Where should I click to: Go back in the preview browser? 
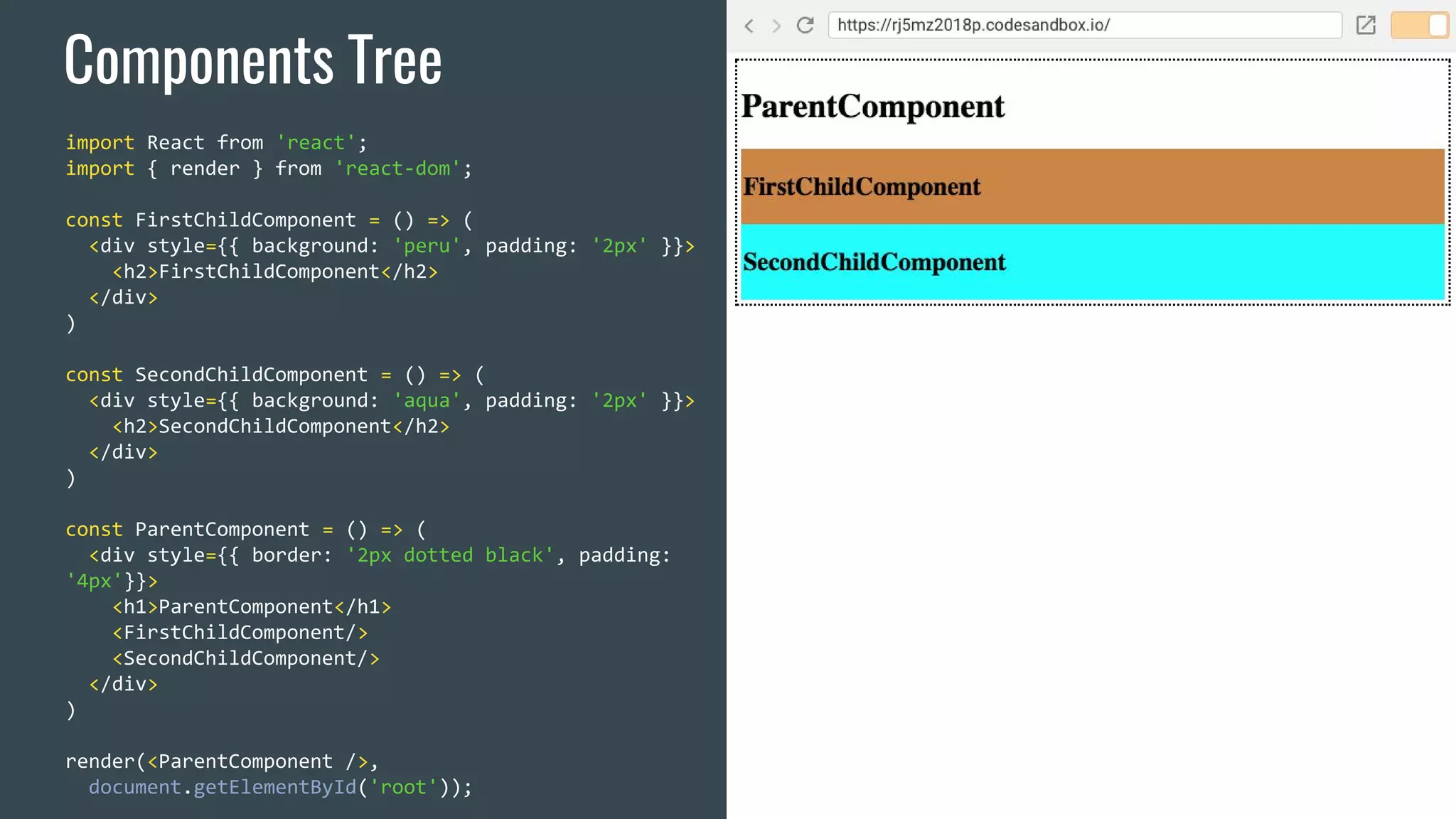pyautogui.click(x=749, y=26)
